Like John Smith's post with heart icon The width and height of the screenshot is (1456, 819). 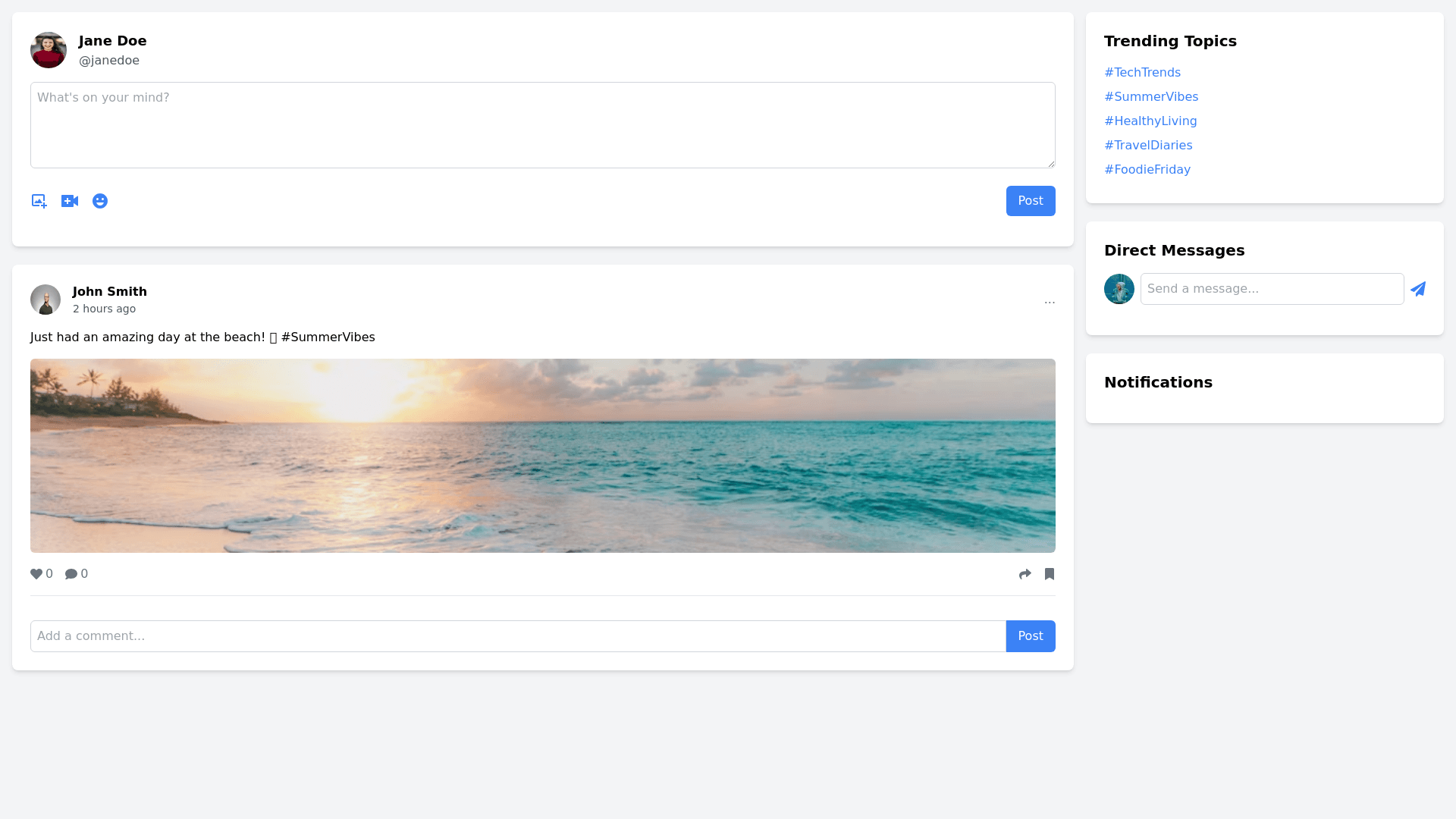36,574
